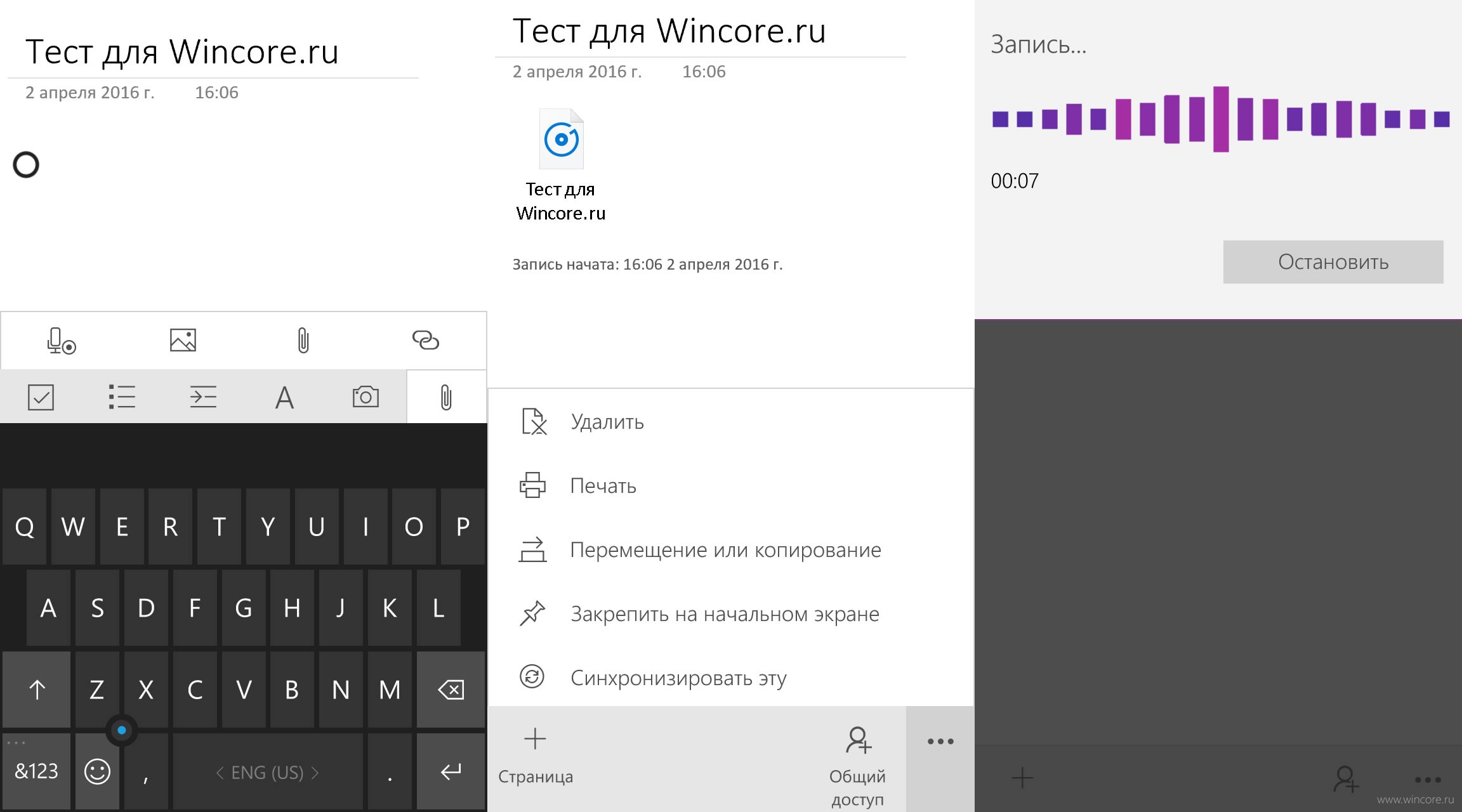Choose Закрепить на начальном экране
This screenshot has width=1462, height=812.
coord(731,614)
